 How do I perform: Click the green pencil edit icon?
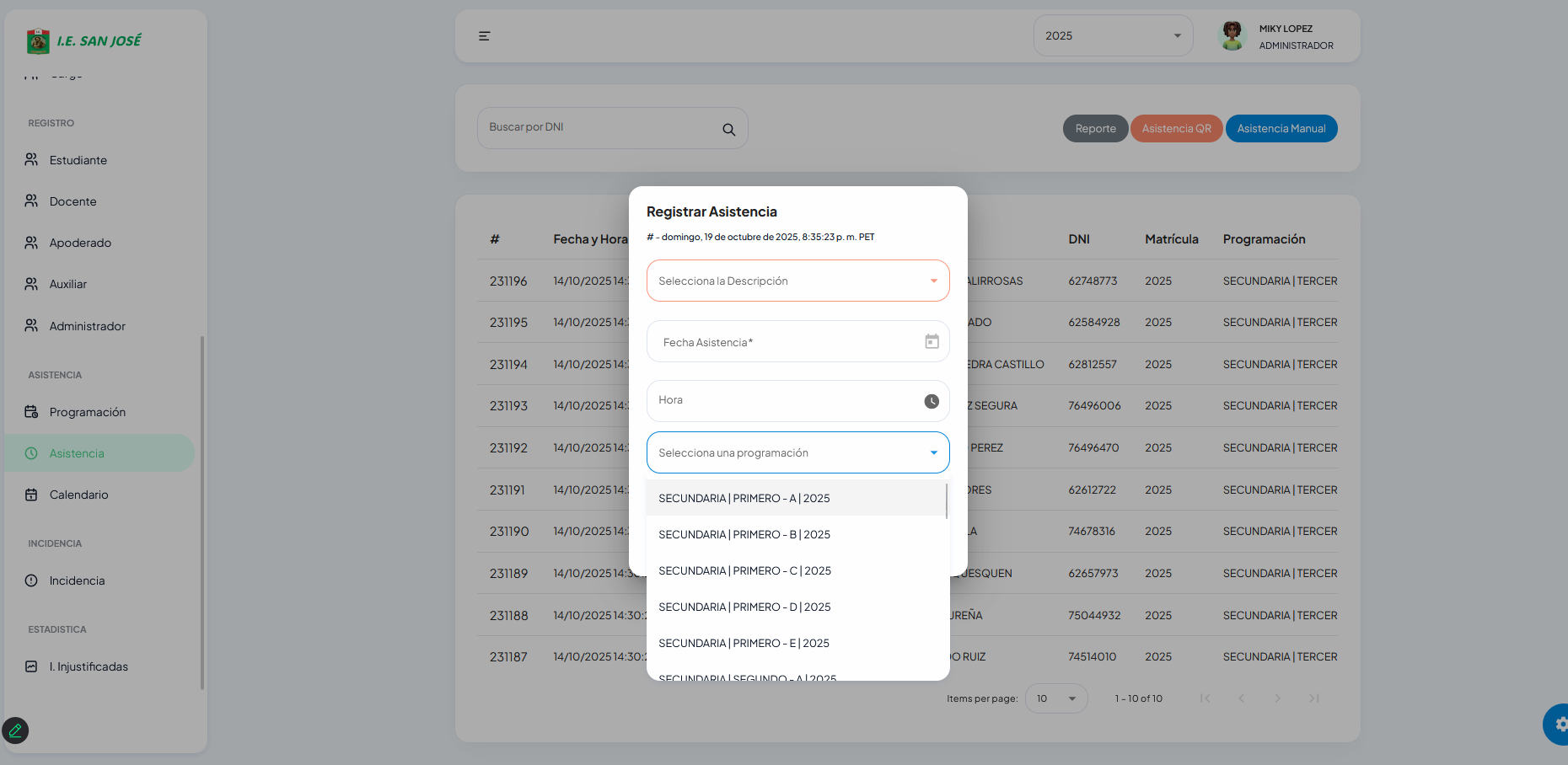click(15, 730)
